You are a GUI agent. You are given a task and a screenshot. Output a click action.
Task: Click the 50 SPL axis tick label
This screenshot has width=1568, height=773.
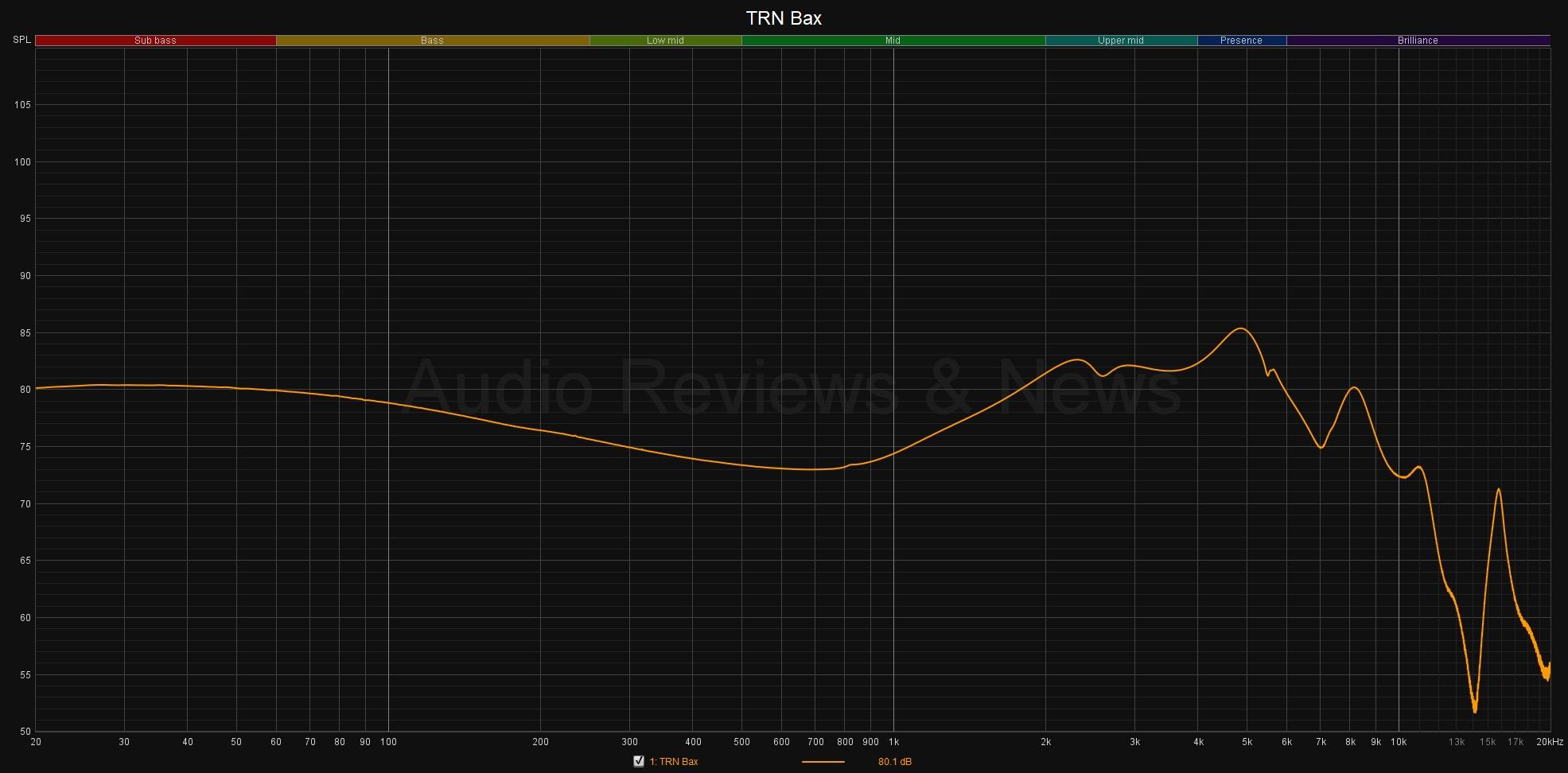click(x=25, y=732)
